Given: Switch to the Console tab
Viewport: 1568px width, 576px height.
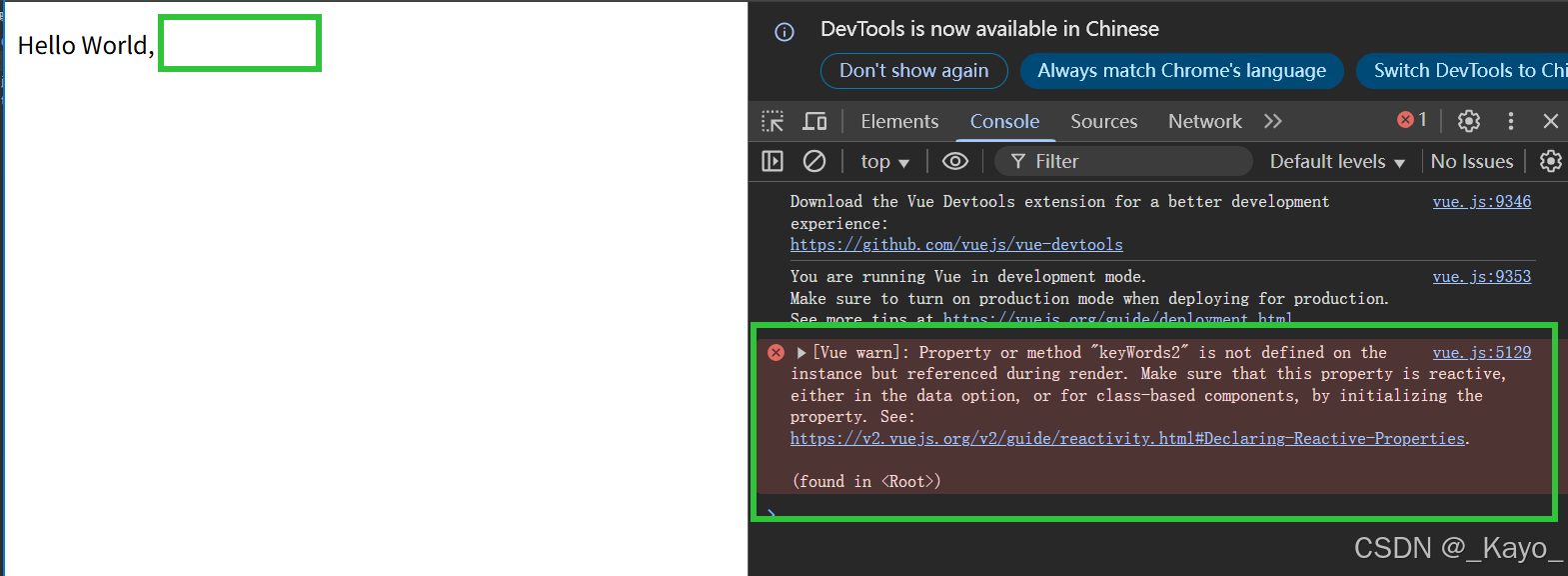Looking at the screenshot, I should pos(1004,121).
